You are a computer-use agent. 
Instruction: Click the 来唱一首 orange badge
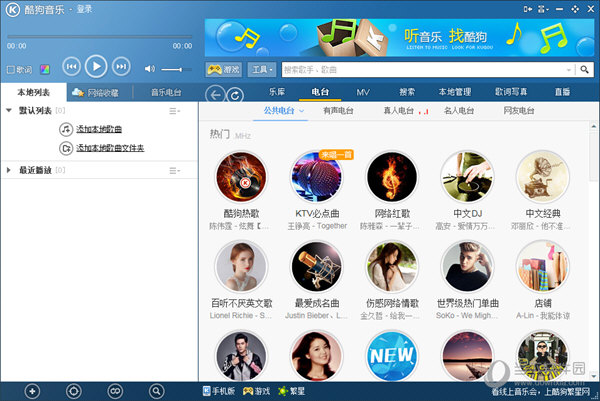pyautogui.click(x=336, y=155)
